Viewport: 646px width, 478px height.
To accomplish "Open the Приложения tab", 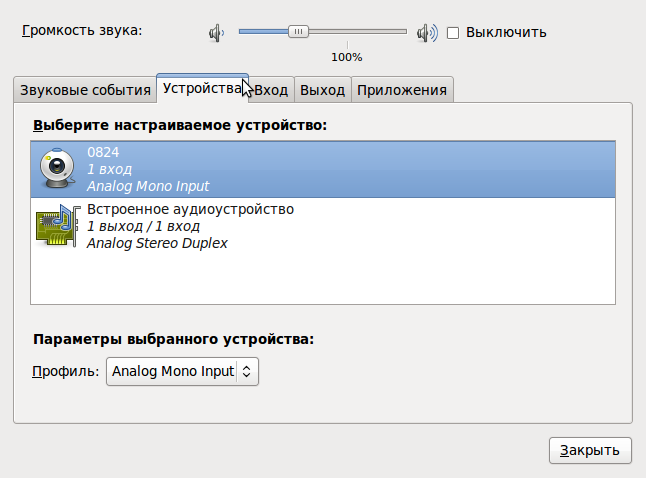I will coord(402,89).
